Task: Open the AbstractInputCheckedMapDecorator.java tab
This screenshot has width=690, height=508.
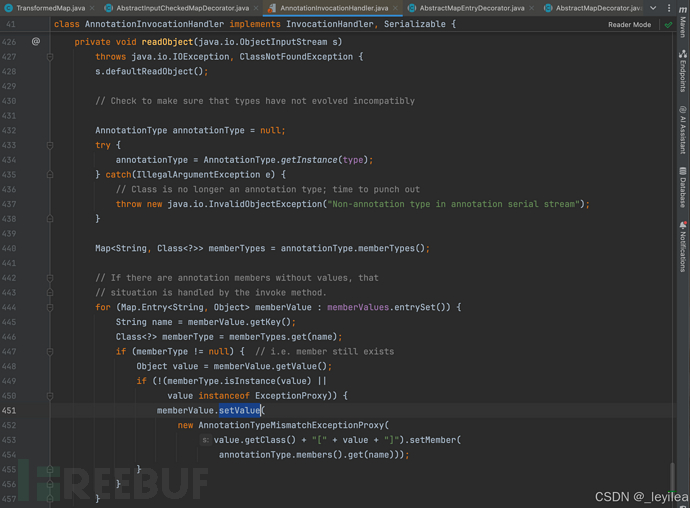Action: coord(183,8)
